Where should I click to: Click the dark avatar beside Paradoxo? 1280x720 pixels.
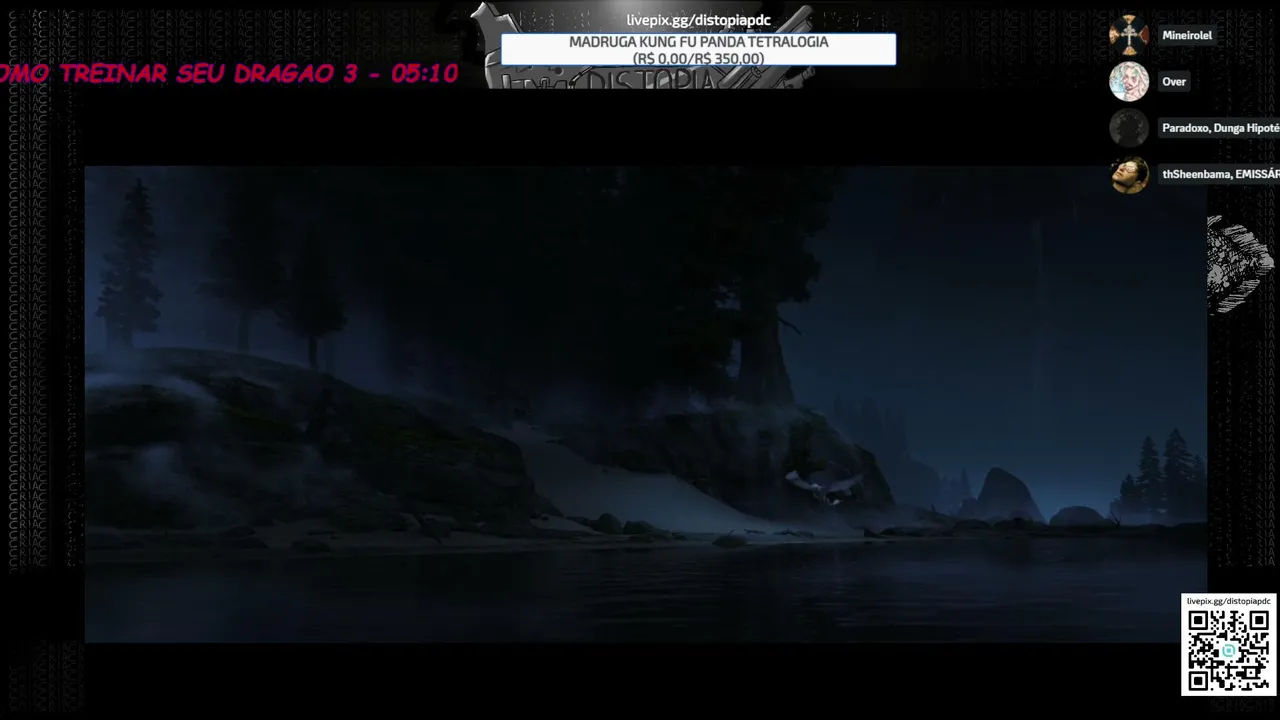click(x=1129, y=128)
